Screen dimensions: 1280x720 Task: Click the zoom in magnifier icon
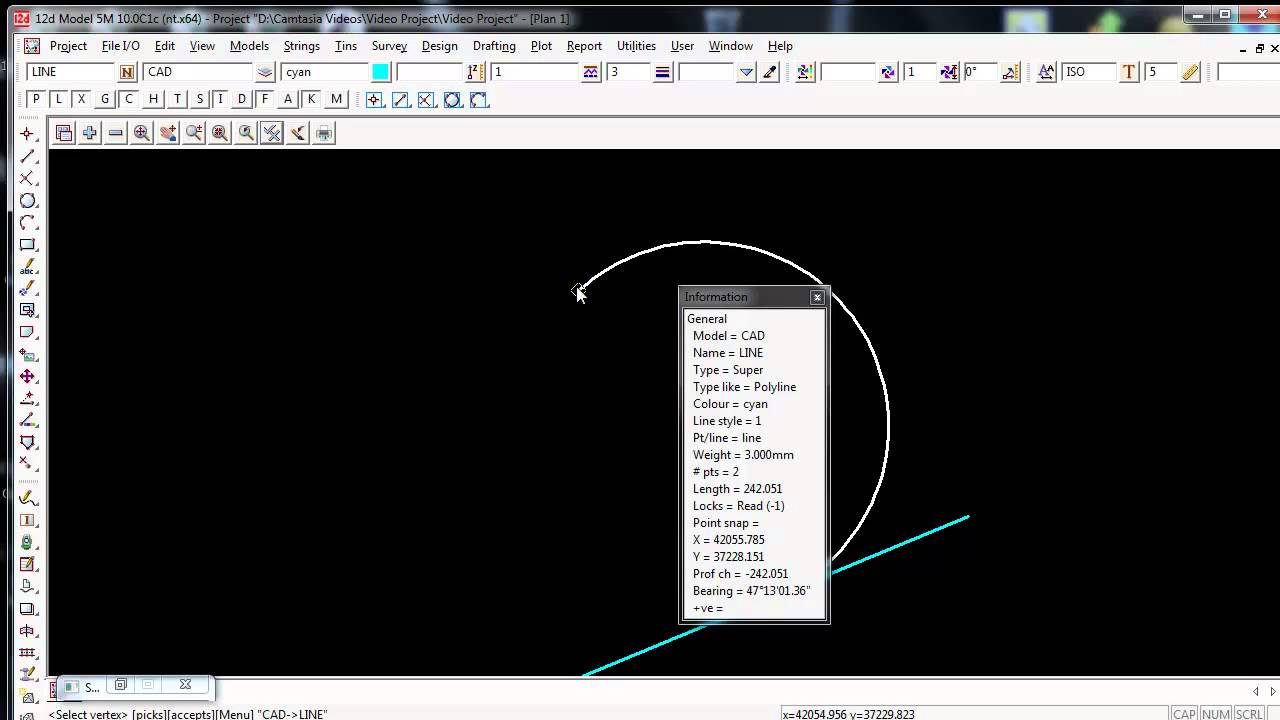click(x=142, y=133)
